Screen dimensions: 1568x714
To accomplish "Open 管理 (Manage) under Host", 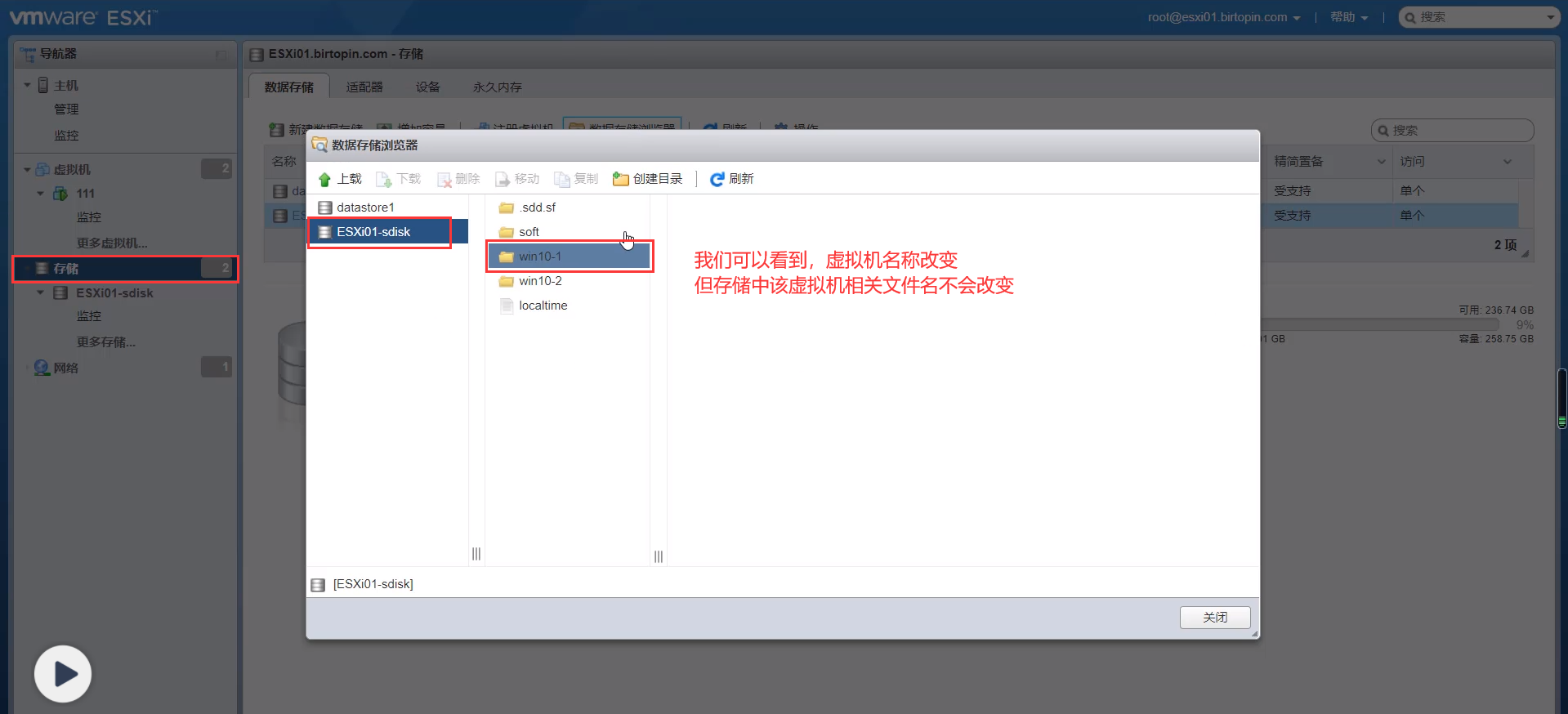I will pos(66,109).
